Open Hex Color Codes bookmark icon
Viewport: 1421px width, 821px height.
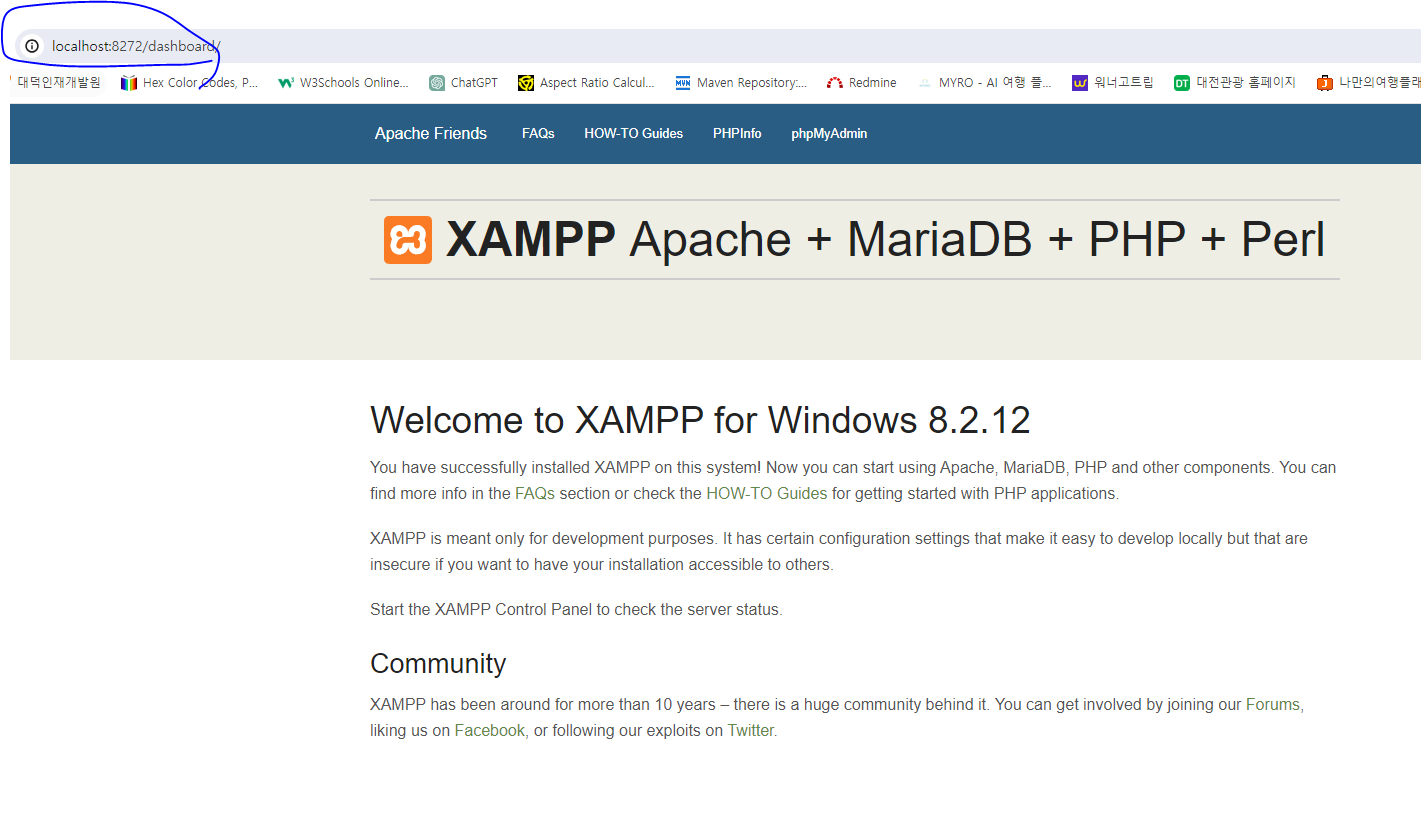pyautogui.click(x=128, y=83)
